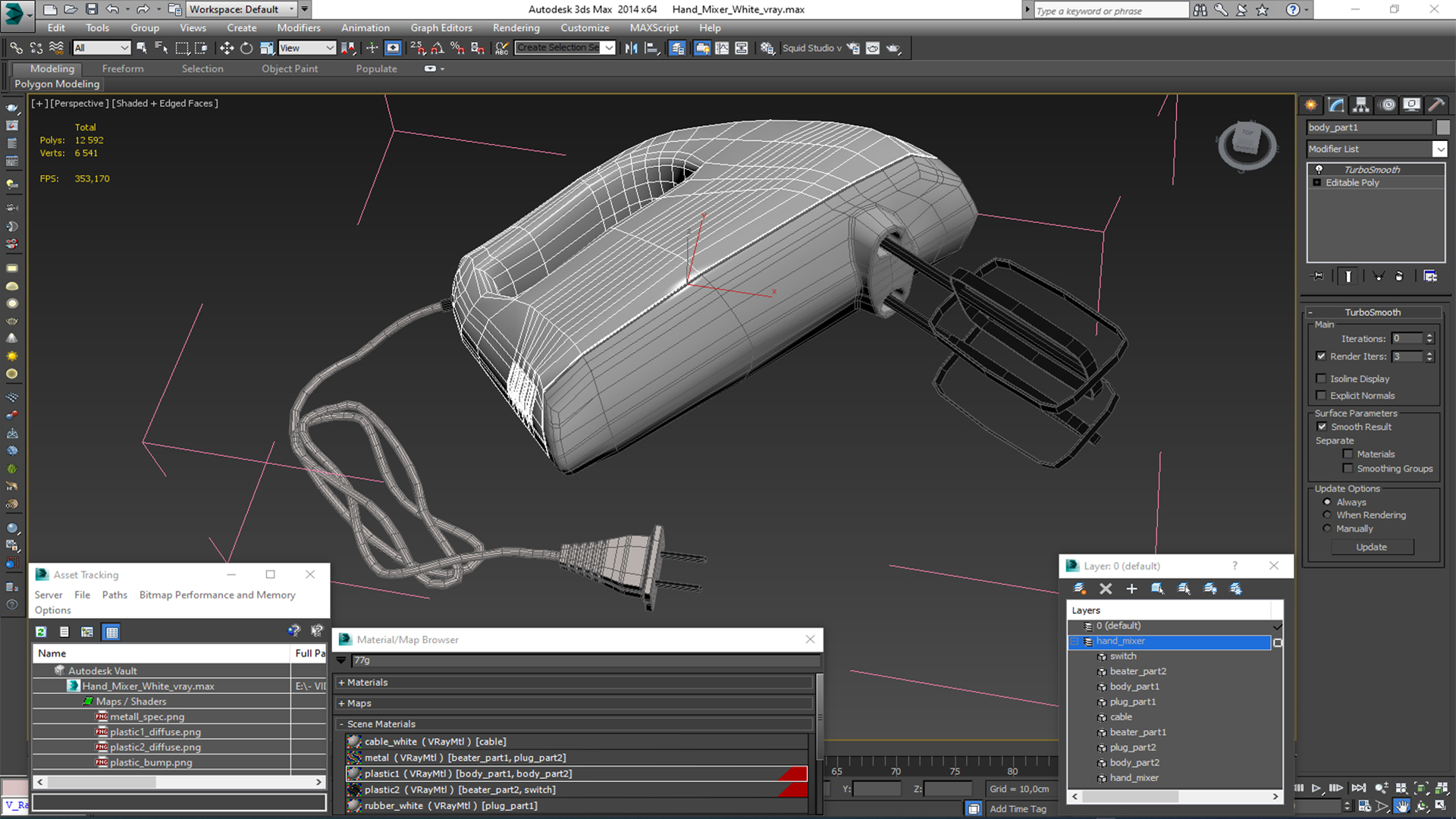
Task: Click Configure Modifier Sets icon
Action: tap(1430, 276)
